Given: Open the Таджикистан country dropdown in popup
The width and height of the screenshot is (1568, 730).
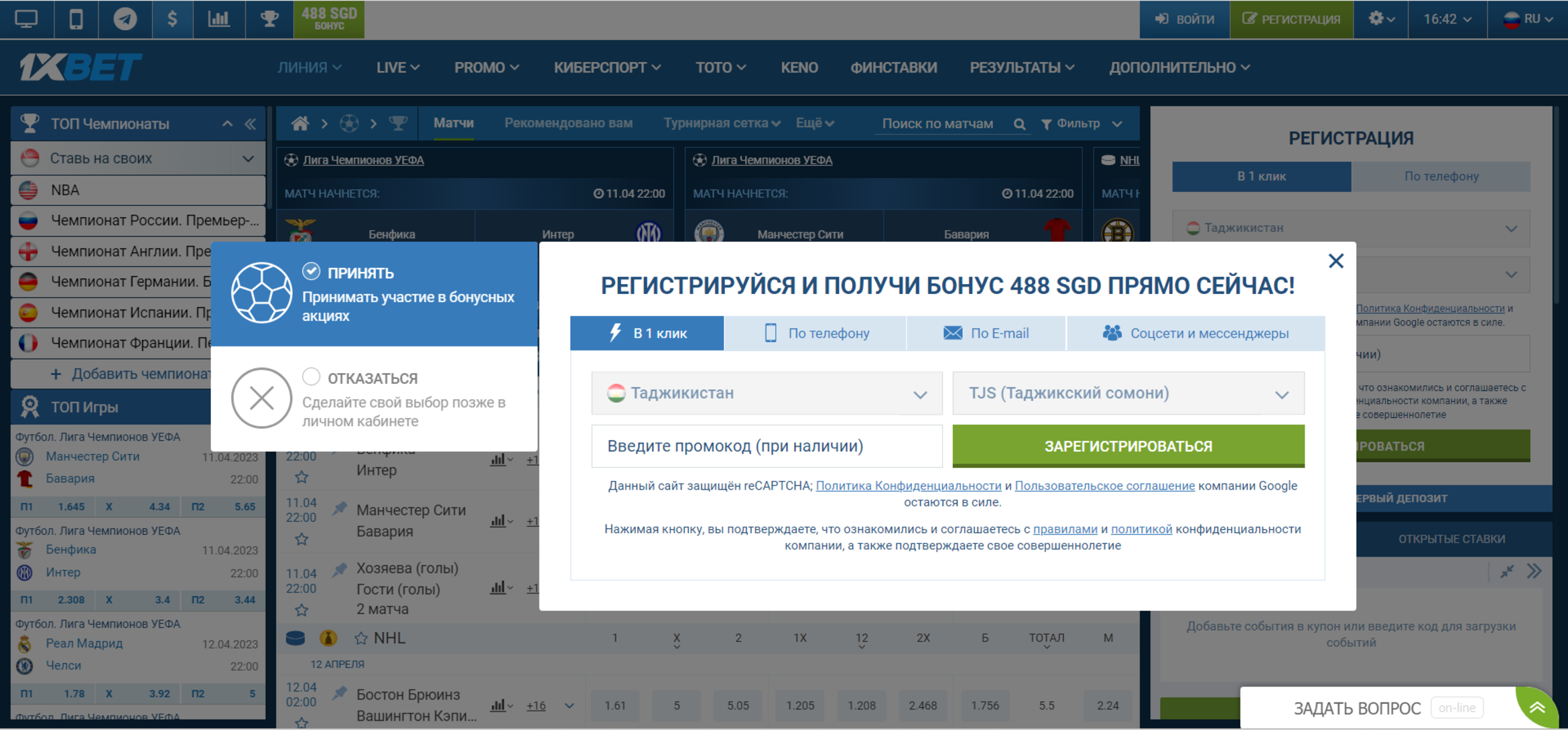Looking at the screenshot, I should [x=767, y=393].
